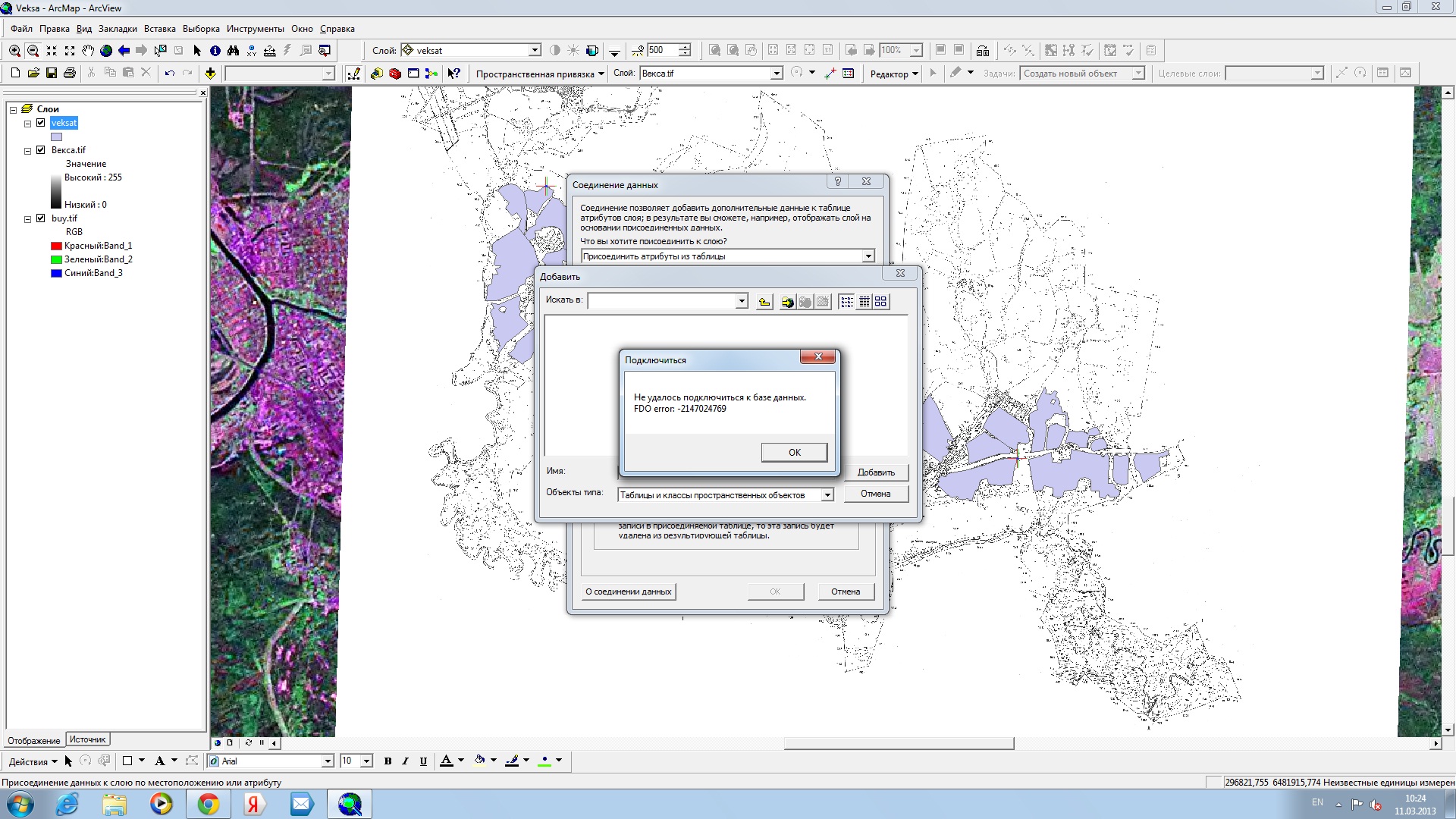The image size is (1456, 819).
Task: Toggle visibility of Векса.tif layer
Action: (x=41, y=150)
